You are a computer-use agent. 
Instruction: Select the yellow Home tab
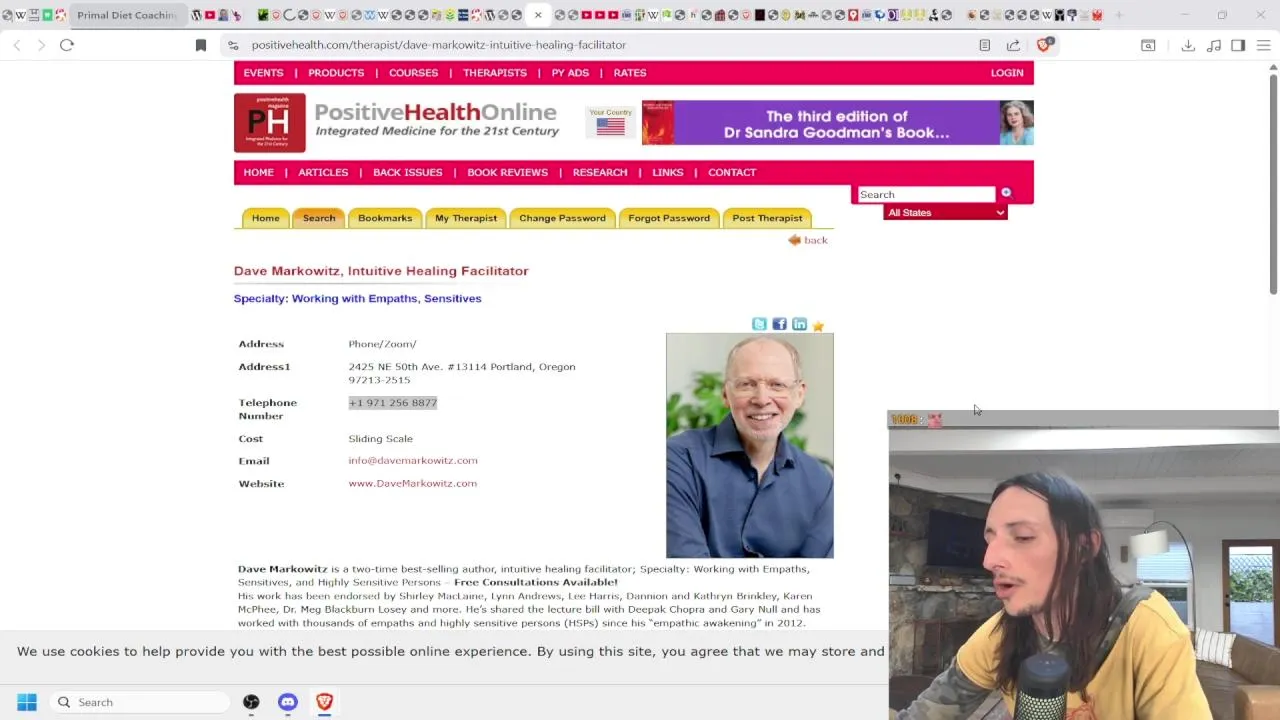click(265, 218)
